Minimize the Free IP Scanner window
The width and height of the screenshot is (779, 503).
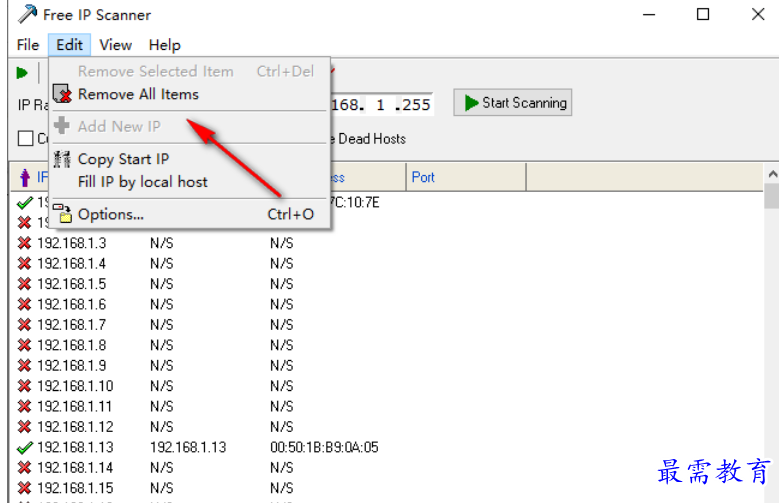point(649,14)
